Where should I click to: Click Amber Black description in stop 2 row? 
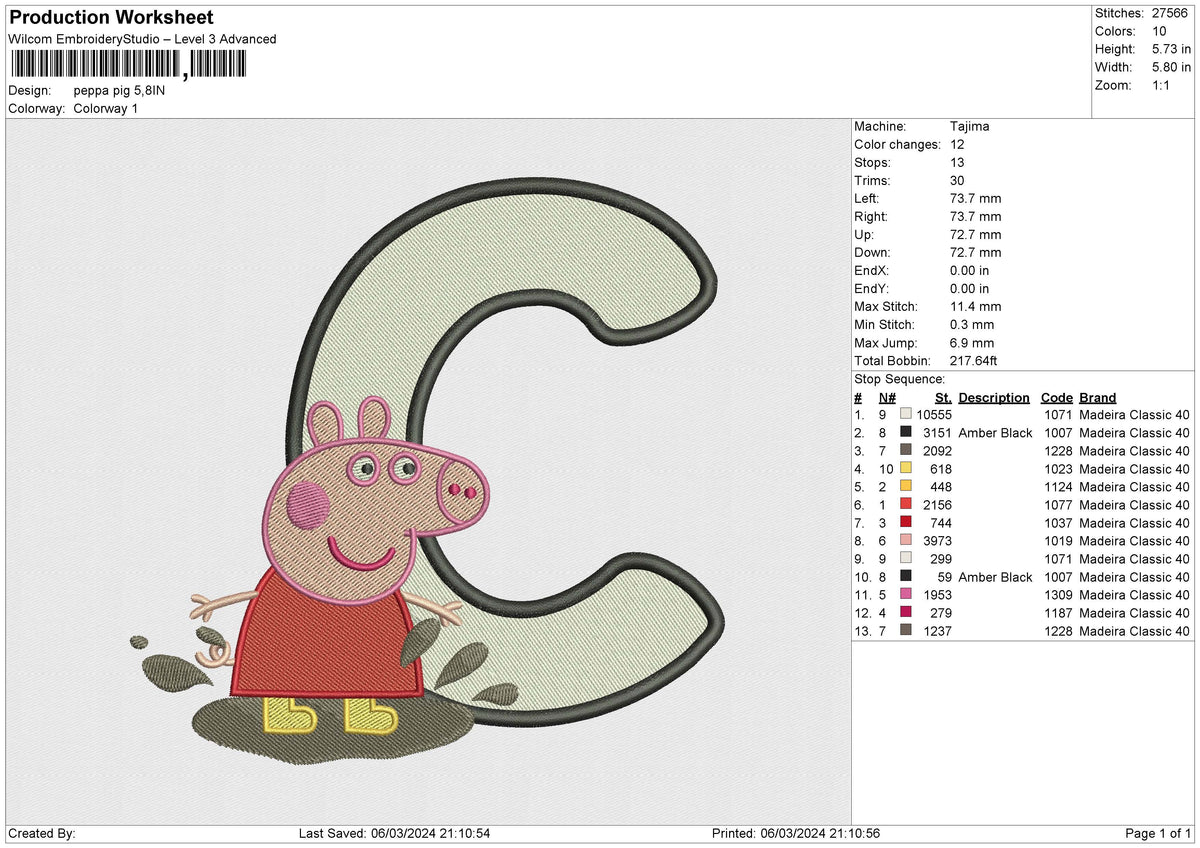click(x=995, y=433)
